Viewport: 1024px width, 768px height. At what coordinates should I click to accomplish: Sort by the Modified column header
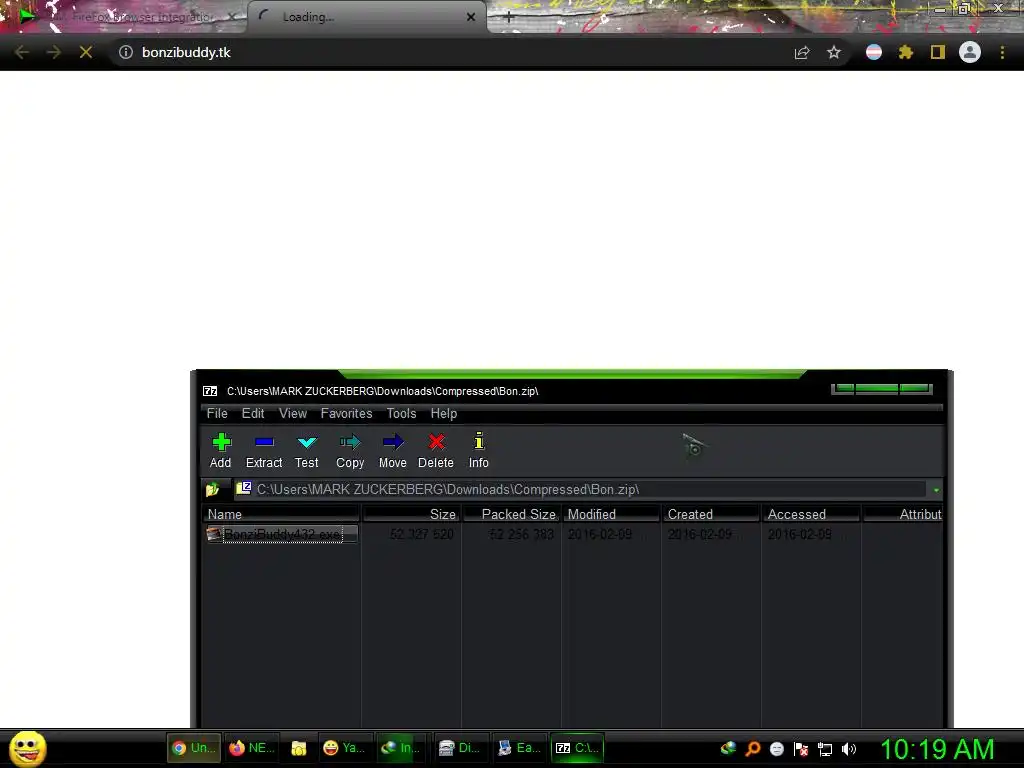click(x=611, y=514)
